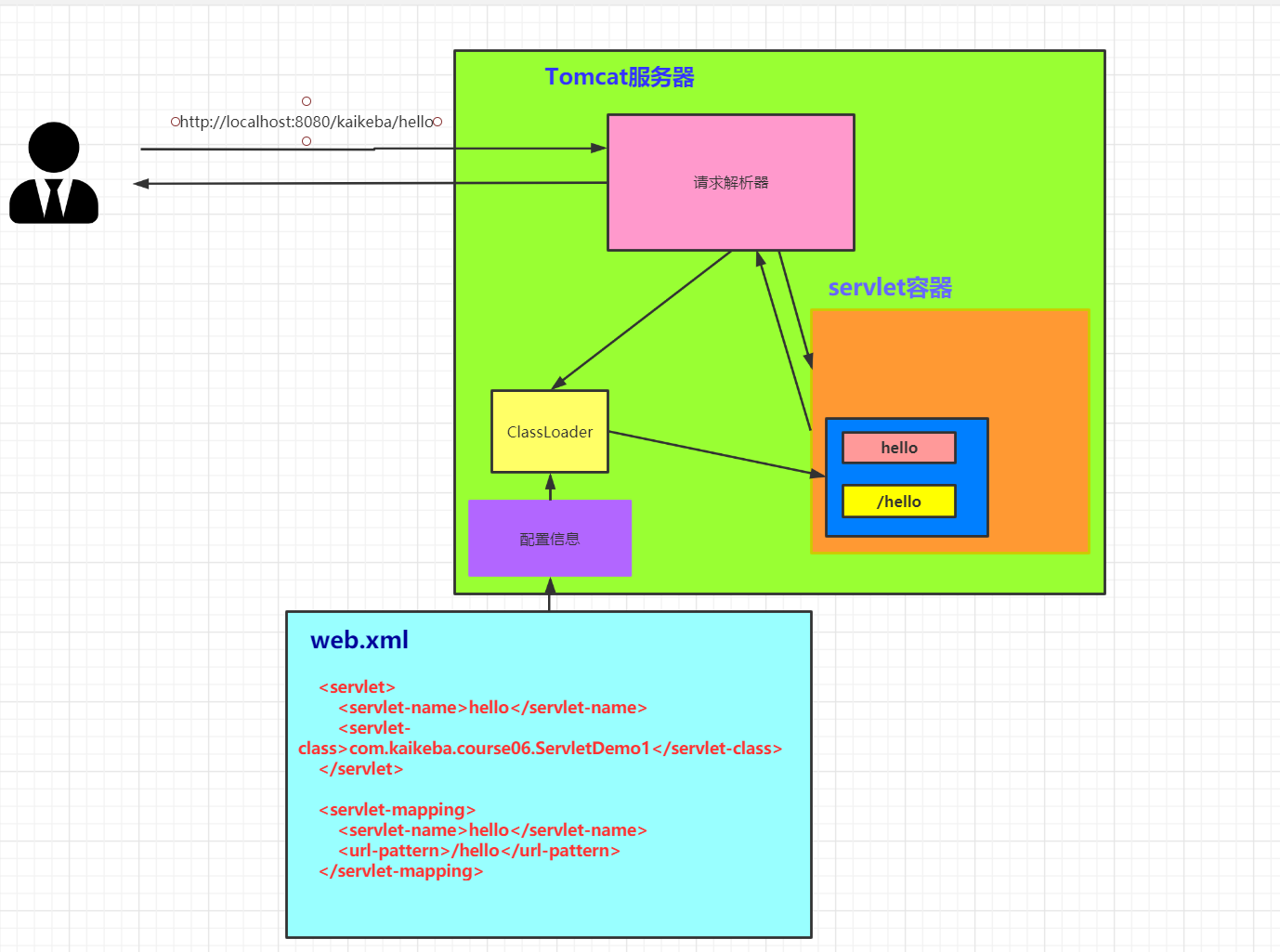
Task: Click the left handle of the URL label
Action: click(176, 122)
